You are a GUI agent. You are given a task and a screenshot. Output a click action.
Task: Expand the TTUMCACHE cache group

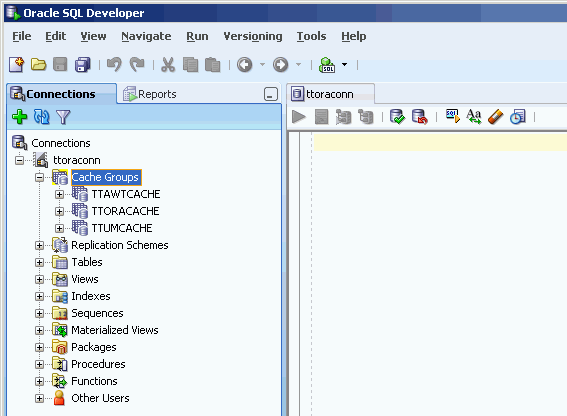coord(59,228)
